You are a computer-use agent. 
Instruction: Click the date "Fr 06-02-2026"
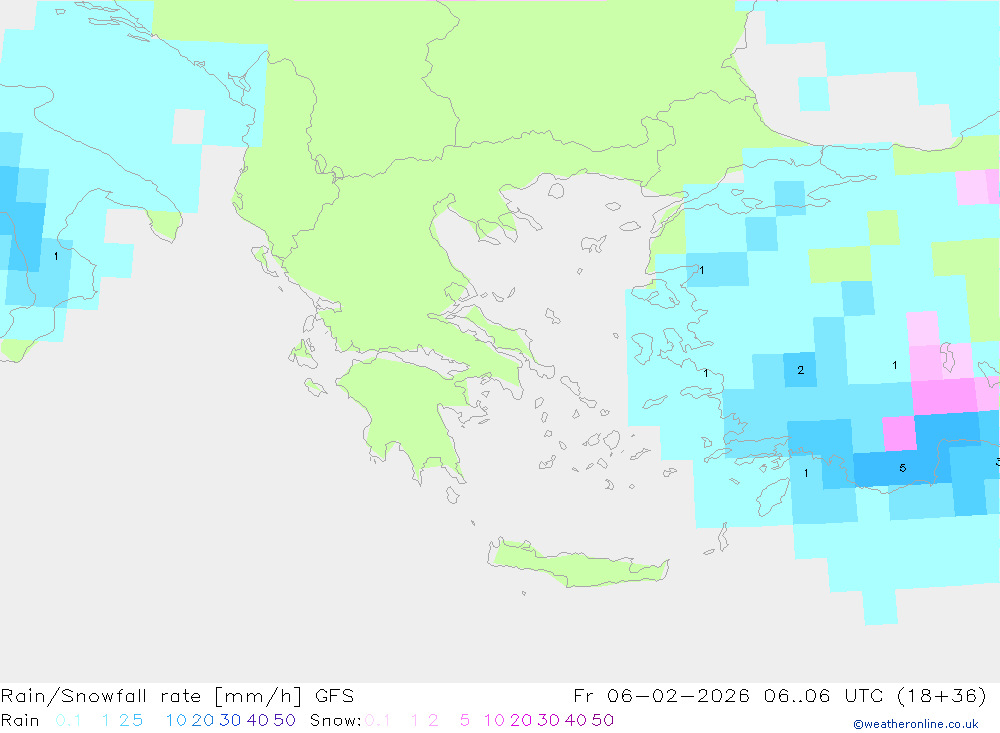click(661, 695)
